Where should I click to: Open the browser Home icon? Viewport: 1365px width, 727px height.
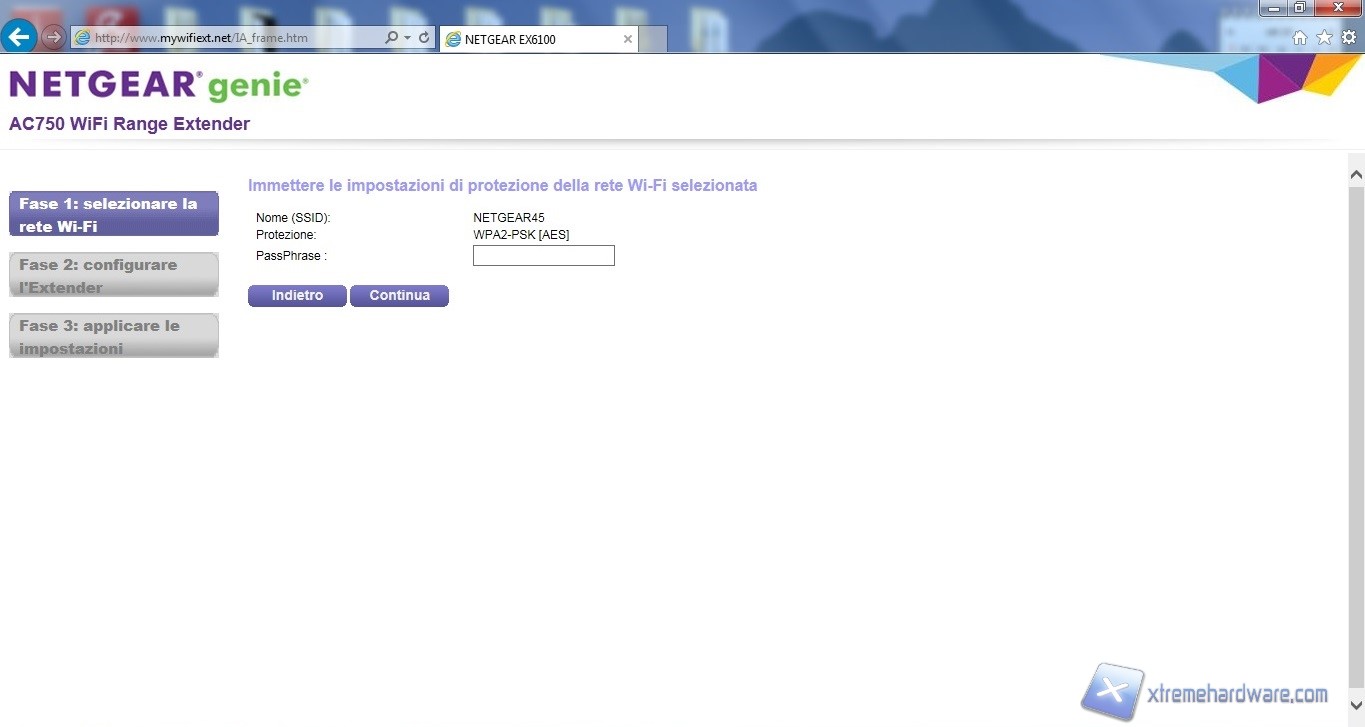pos(1299,38)
